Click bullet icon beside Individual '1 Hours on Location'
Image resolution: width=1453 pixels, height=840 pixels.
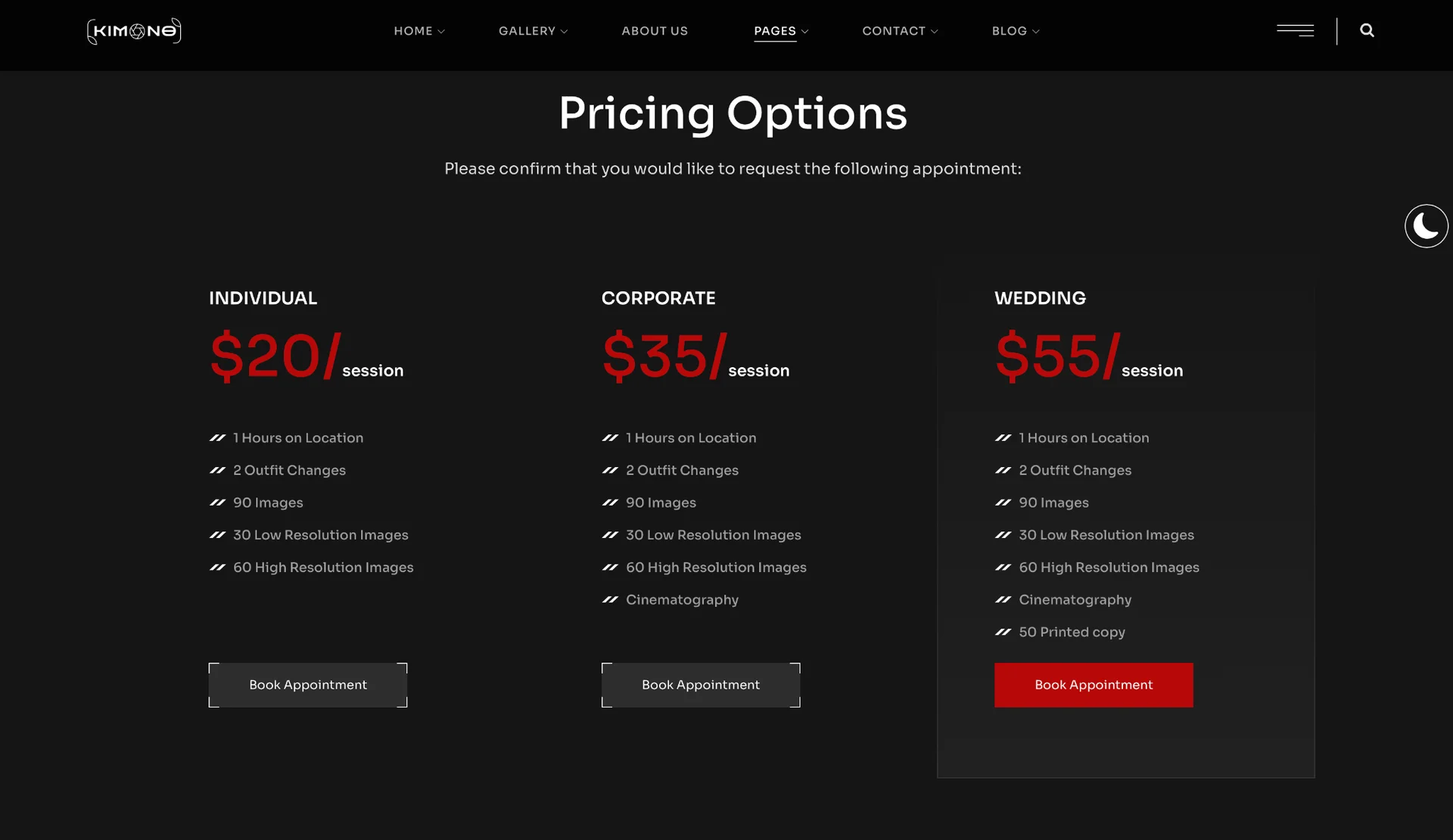tap(217, 437)
